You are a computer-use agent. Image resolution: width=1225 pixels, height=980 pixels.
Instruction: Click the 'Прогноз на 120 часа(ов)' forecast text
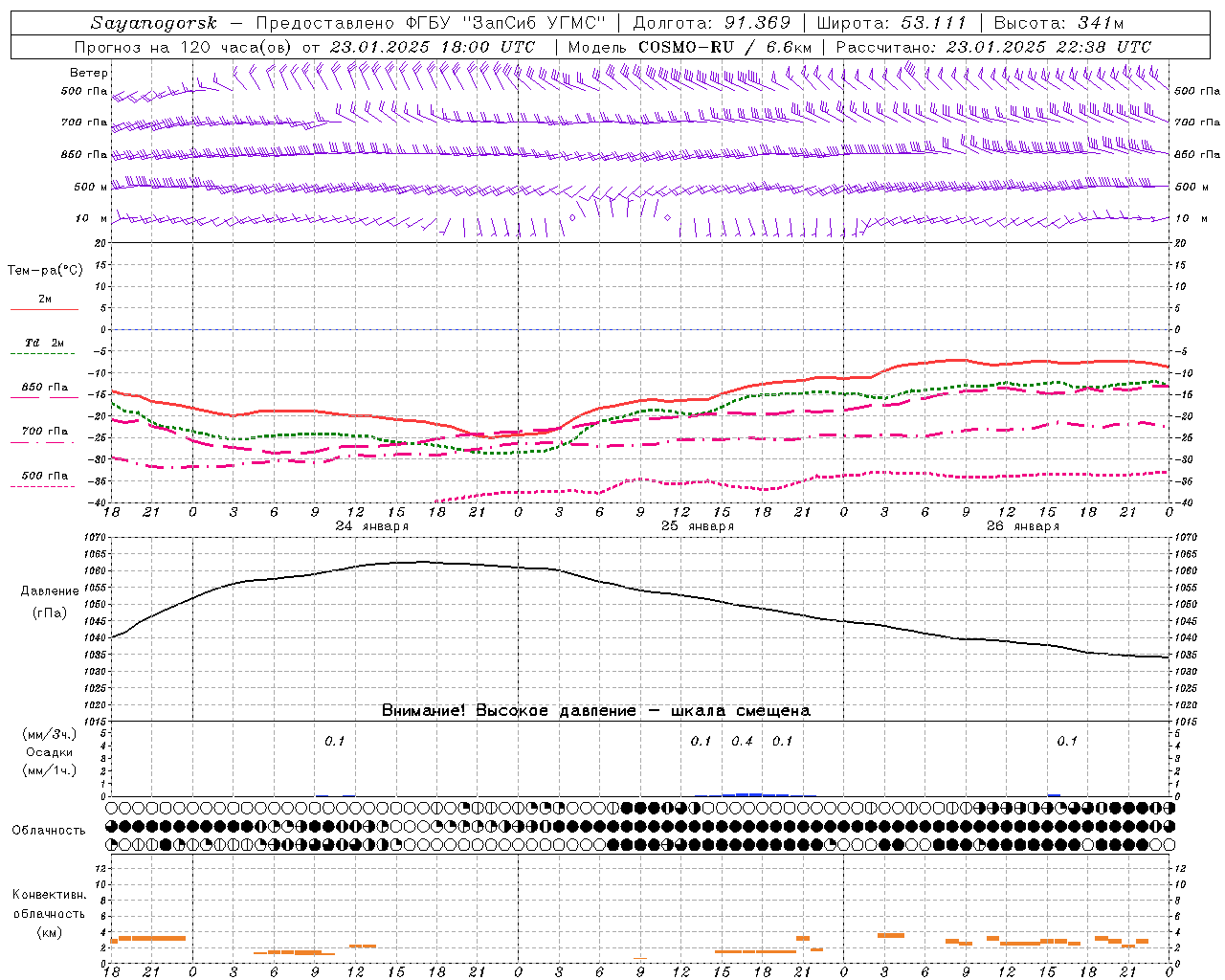coord(185,47)
